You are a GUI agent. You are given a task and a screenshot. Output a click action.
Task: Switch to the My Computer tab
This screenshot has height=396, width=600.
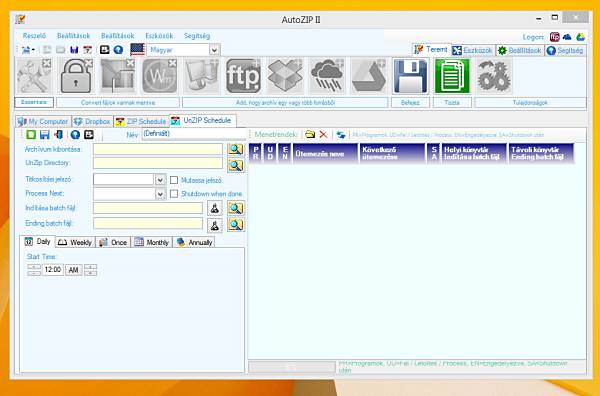click(x=43, y=121)
